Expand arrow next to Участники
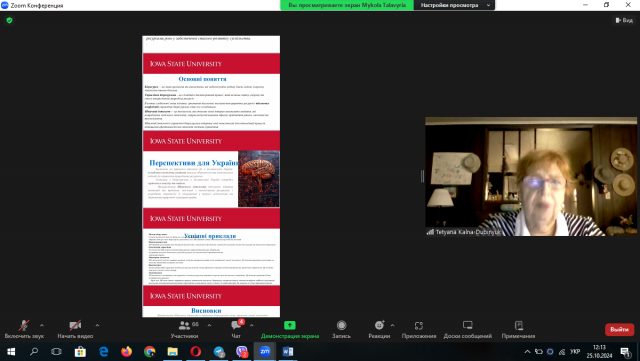640x361 pixels. (x=209, y=325)
